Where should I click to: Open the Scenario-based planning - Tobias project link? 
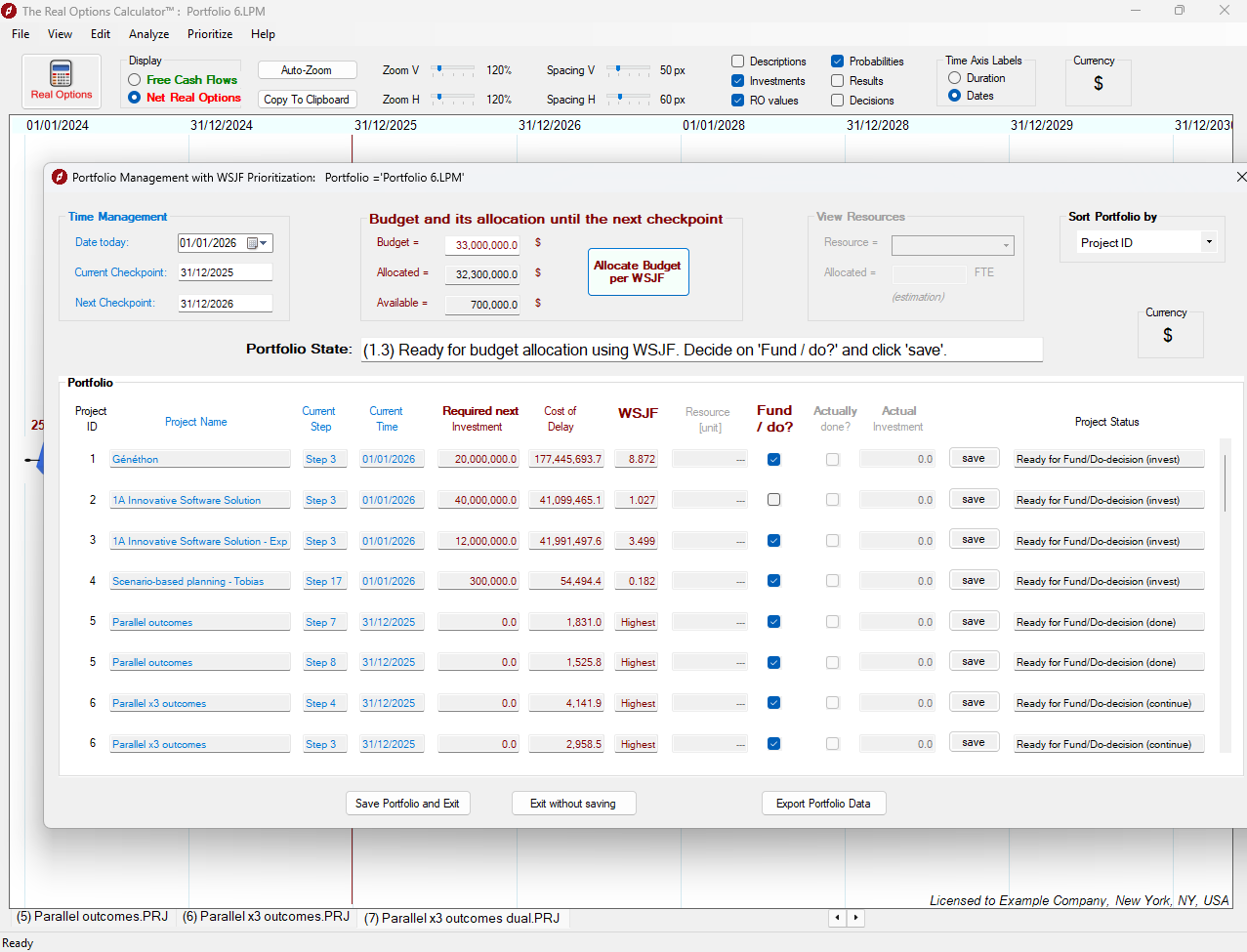click(190, 580)
